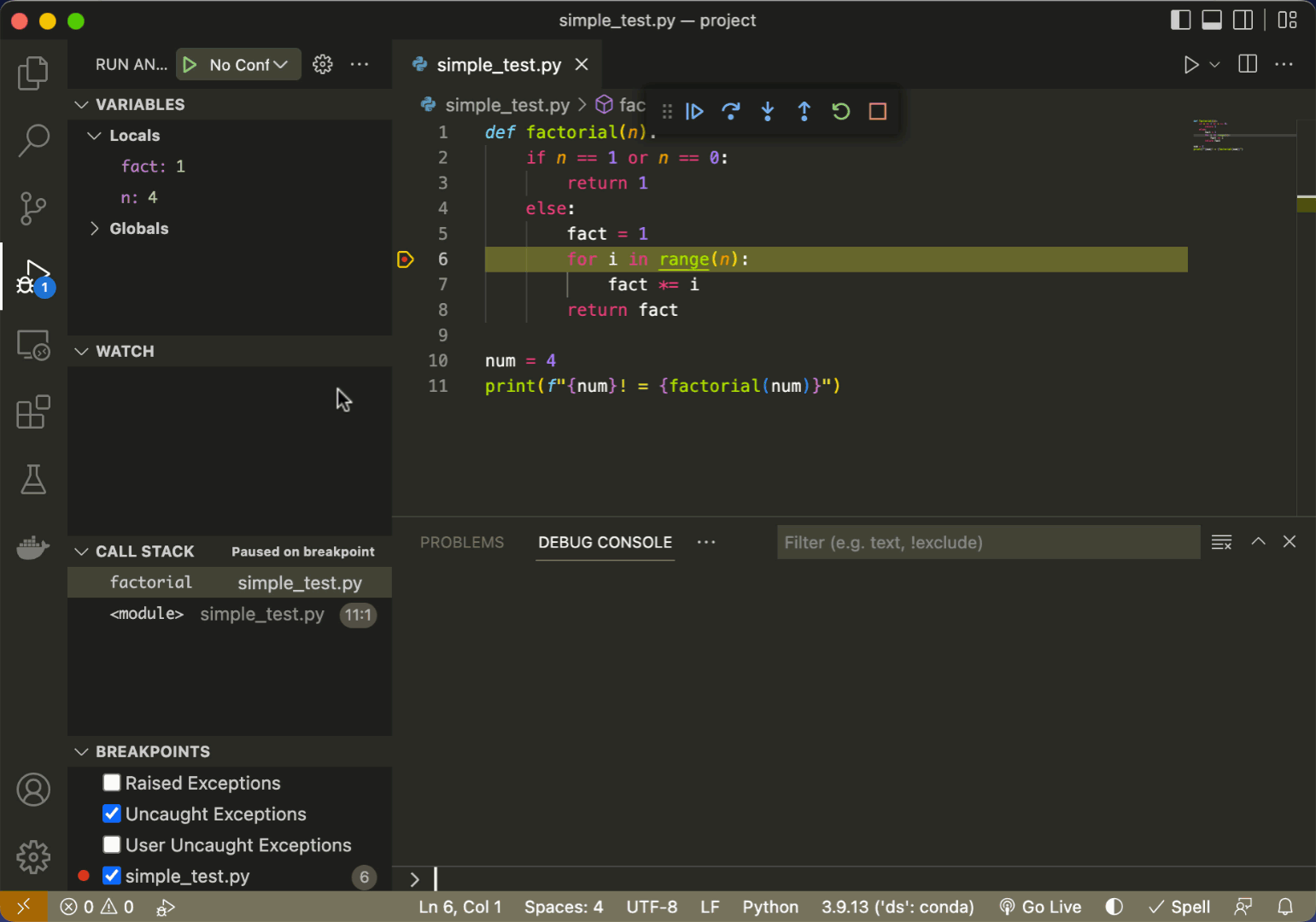Screen dimensions: 1316x922
Task: Toggle the bottom panel layout button
Action: pyautogui.click(x=1212, y=20)
